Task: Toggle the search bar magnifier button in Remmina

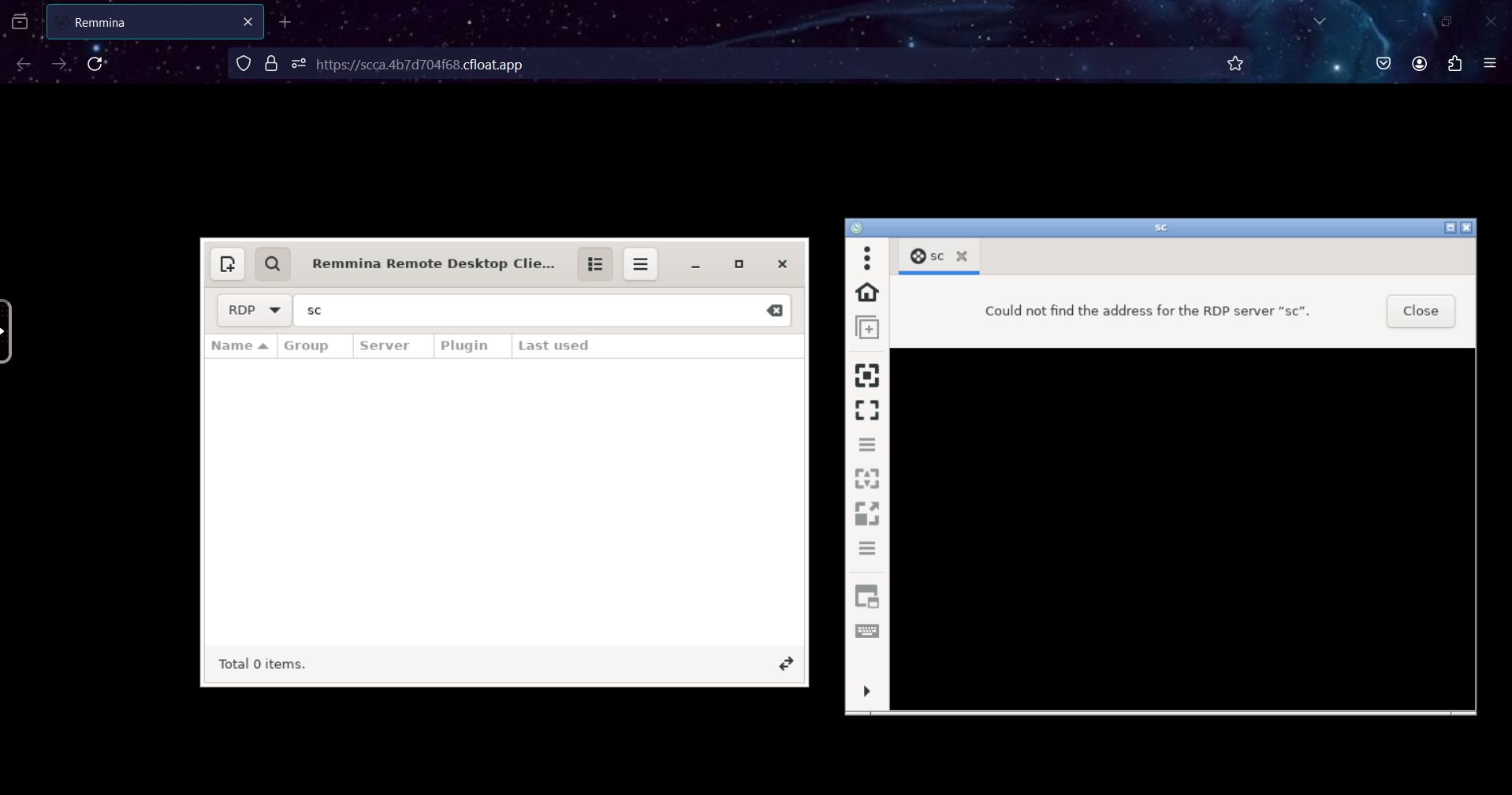Action: point(272,264)
